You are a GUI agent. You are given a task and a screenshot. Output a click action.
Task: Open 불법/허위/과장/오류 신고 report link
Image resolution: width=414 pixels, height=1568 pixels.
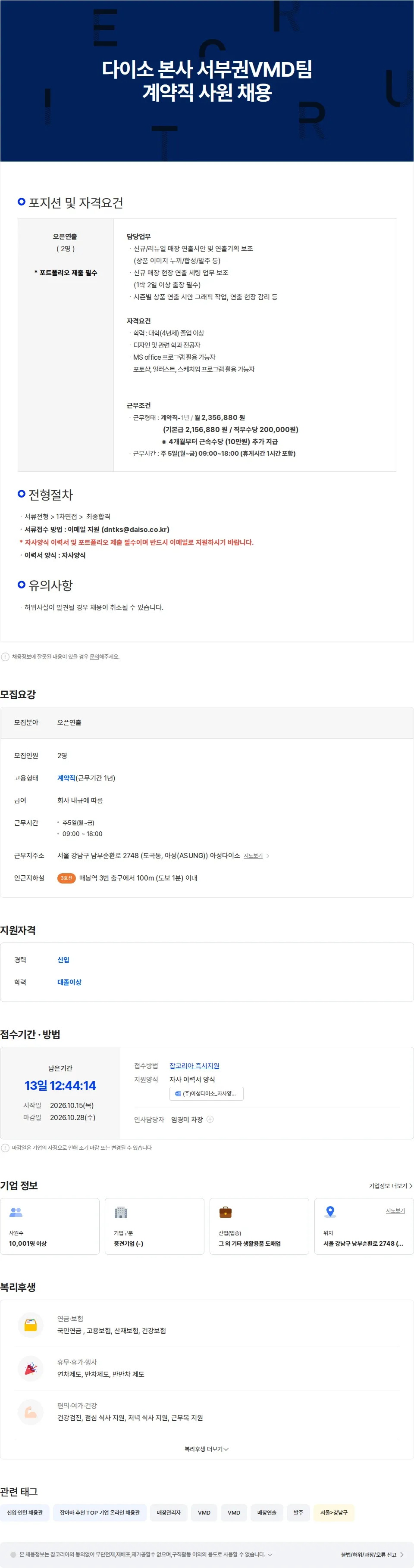[373, 1554]
